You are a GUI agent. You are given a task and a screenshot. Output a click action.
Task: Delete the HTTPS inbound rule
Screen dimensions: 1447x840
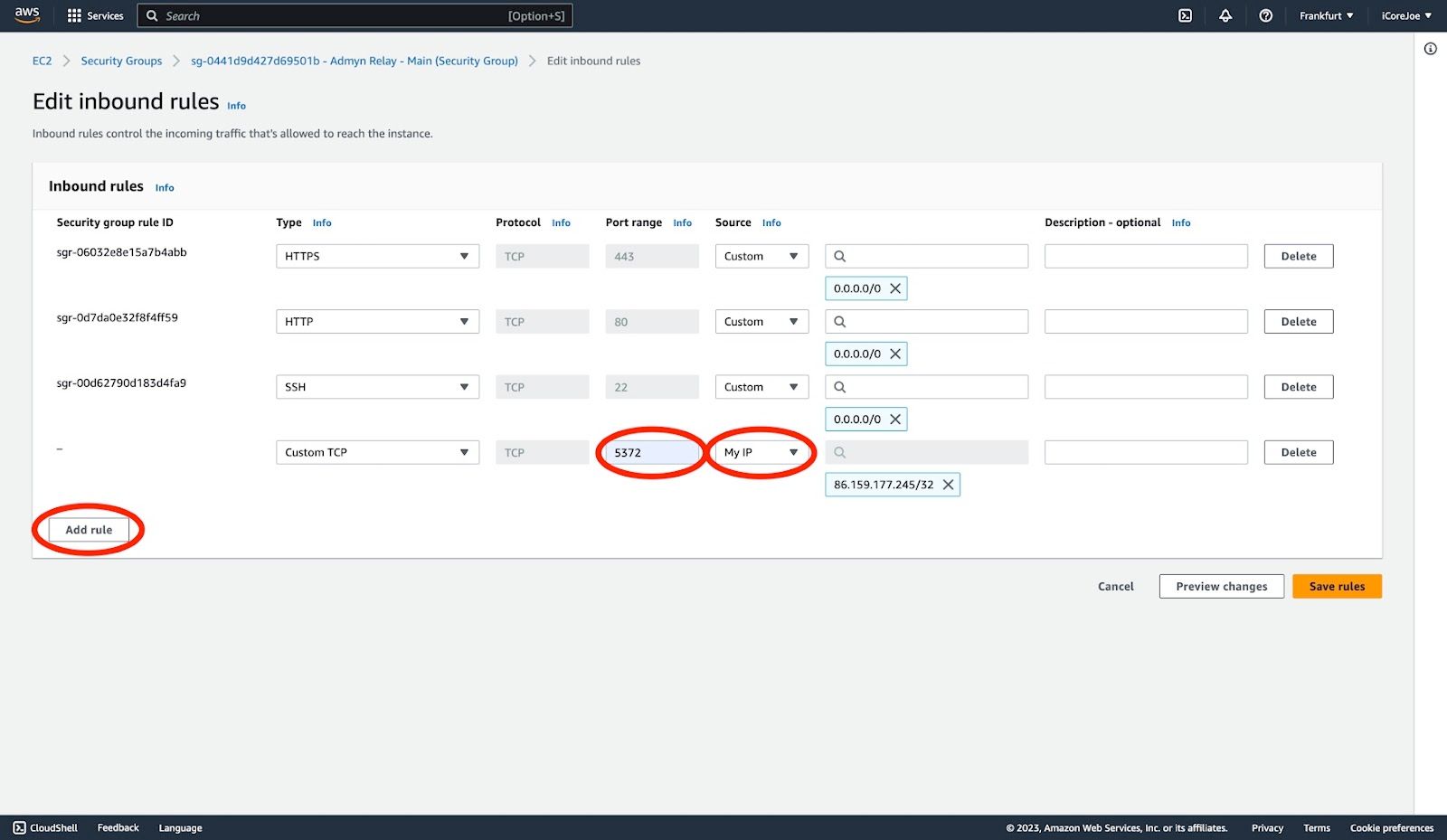(x=1299, y=256)
